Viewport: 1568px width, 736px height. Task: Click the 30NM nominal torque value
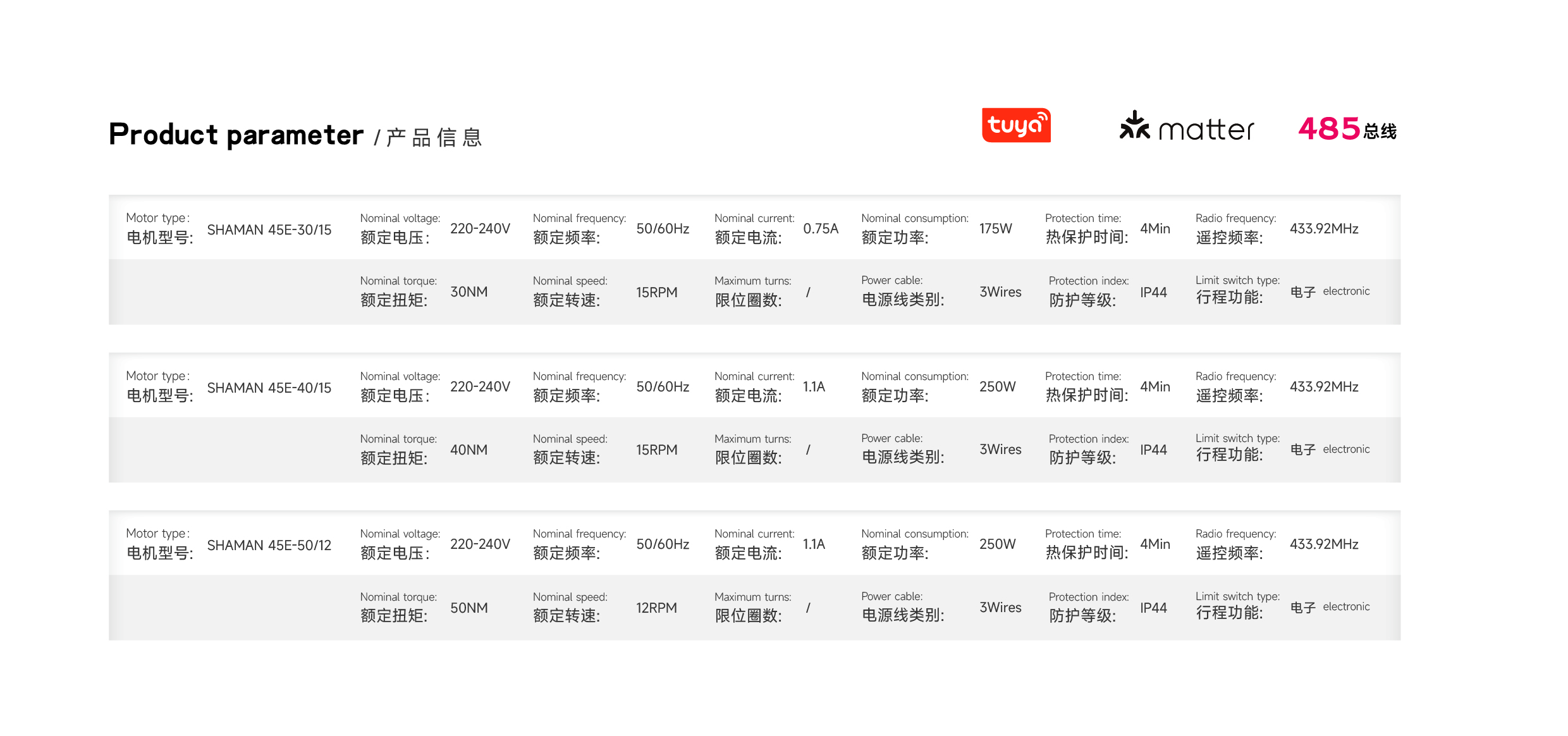[x=469, y=292]
